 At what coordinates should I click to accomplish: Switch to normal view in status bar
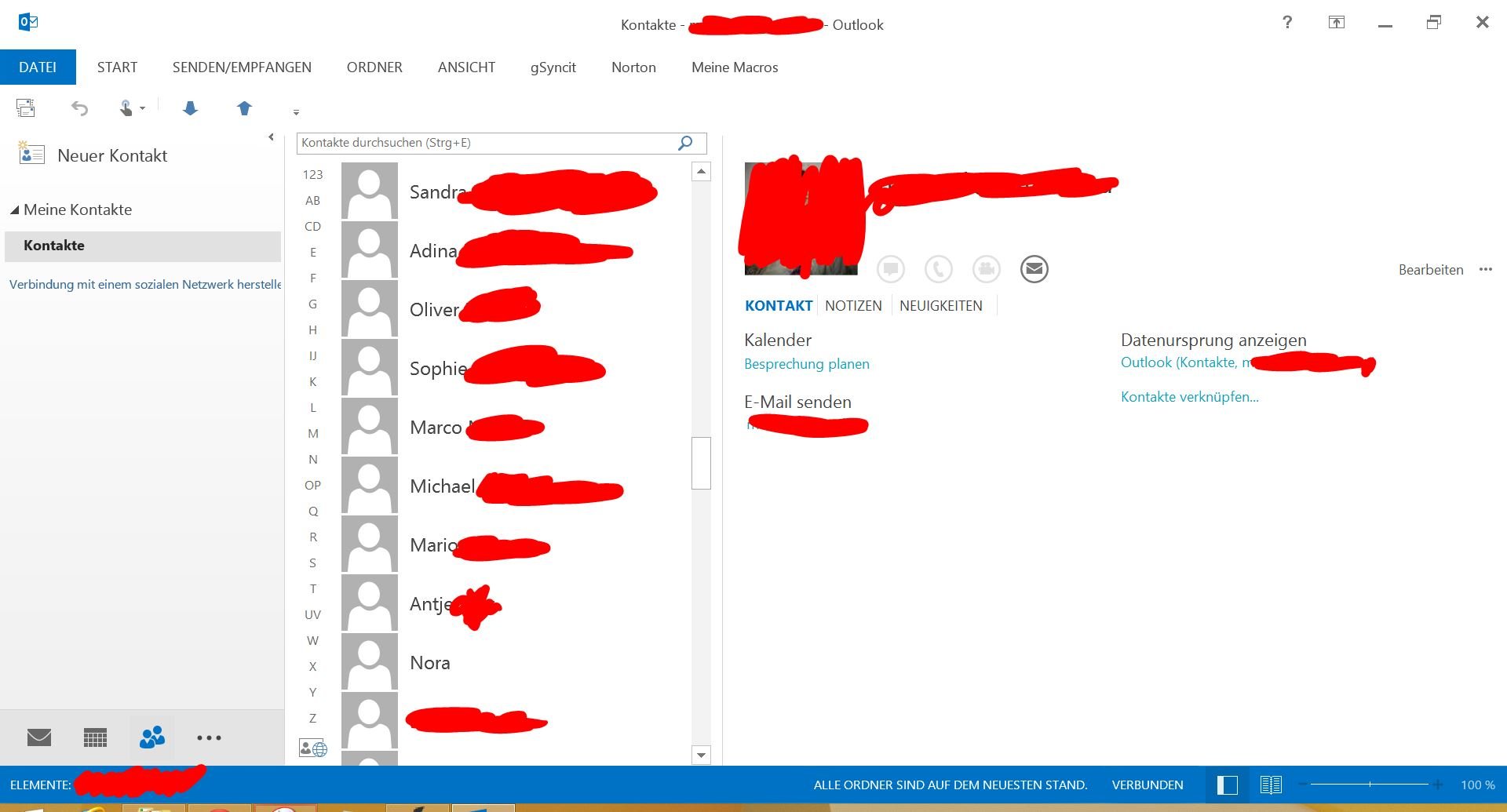point(1228,785)
